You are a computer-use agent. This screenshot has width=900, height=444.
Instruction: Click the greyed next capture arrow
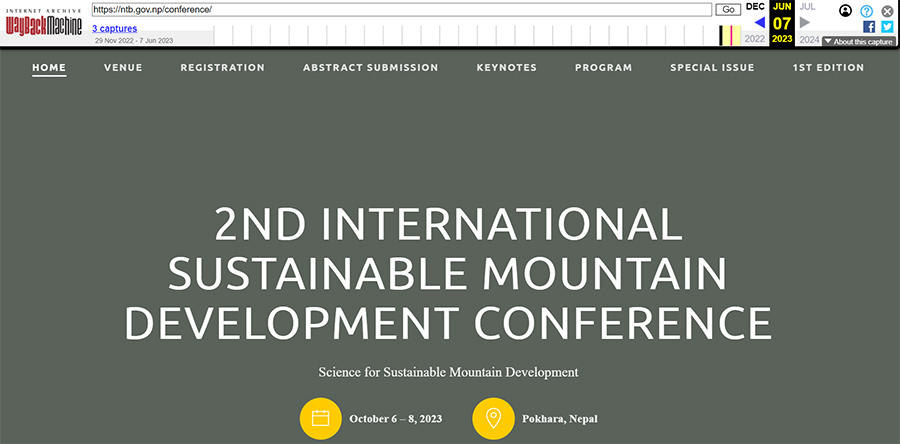(805, 22)
